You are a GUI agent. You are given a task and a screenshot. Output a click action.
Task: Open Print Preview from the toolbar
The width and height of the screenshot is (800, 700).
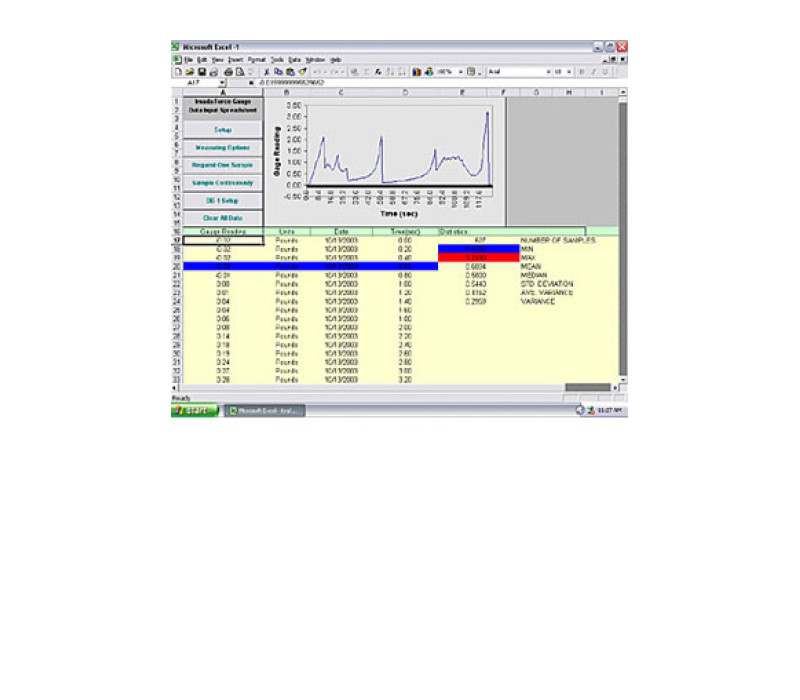(x=240, y=72)
